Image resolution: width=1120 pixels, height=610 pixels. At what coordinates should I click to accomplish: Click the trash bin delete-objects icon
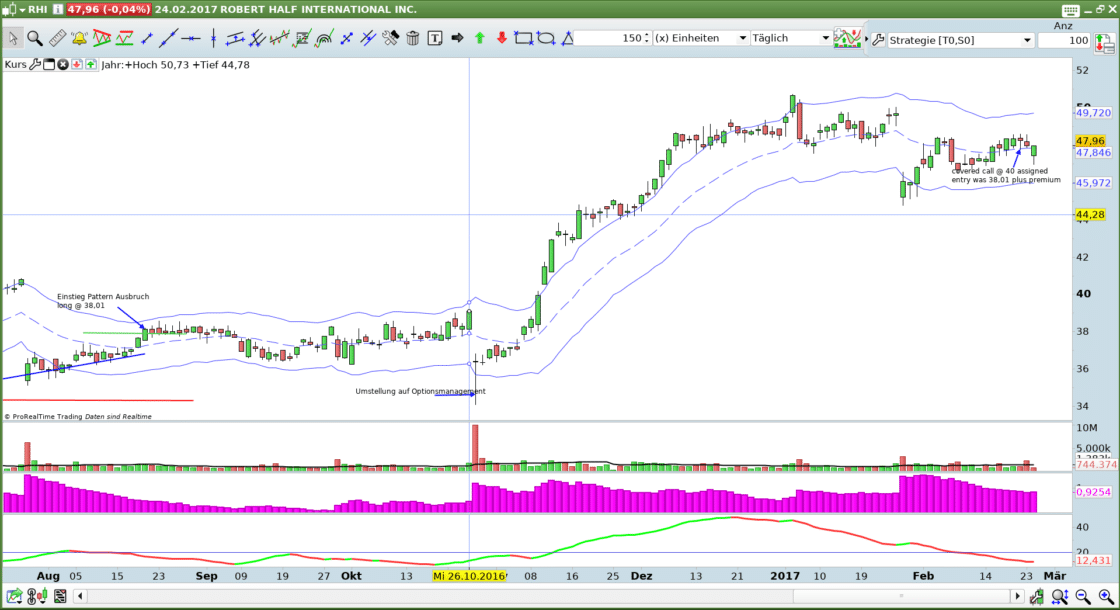point(412,38)
